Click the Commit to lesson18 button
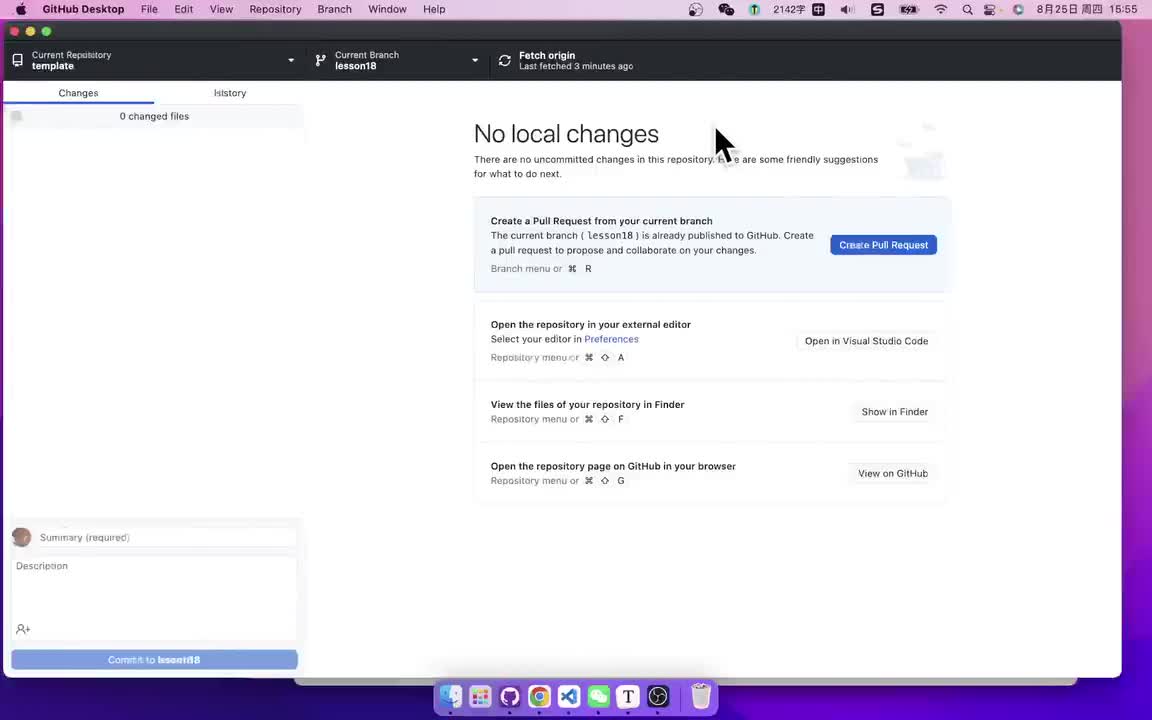Image resolution: width=1152 pixels, height=720 pixels. point(154,660)
